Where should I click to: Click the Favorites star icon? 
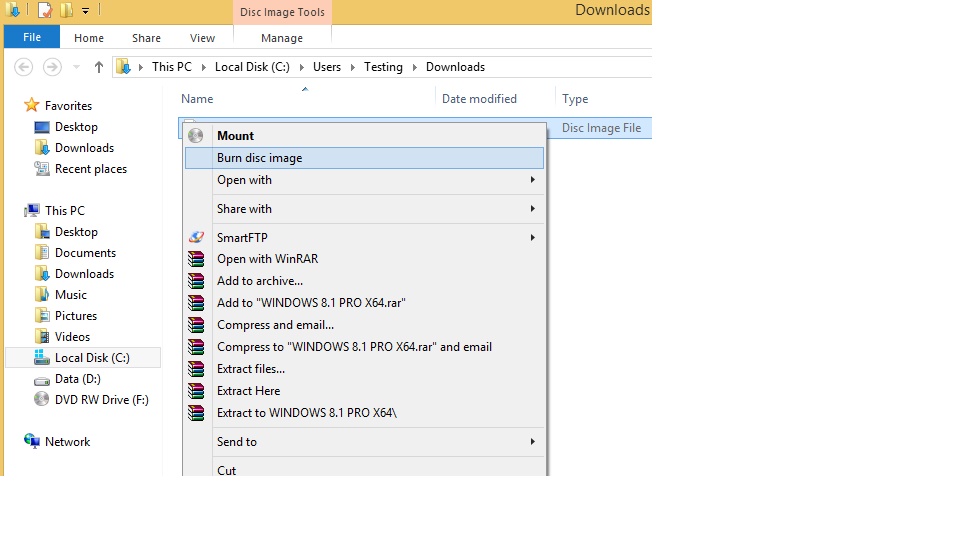31,105
